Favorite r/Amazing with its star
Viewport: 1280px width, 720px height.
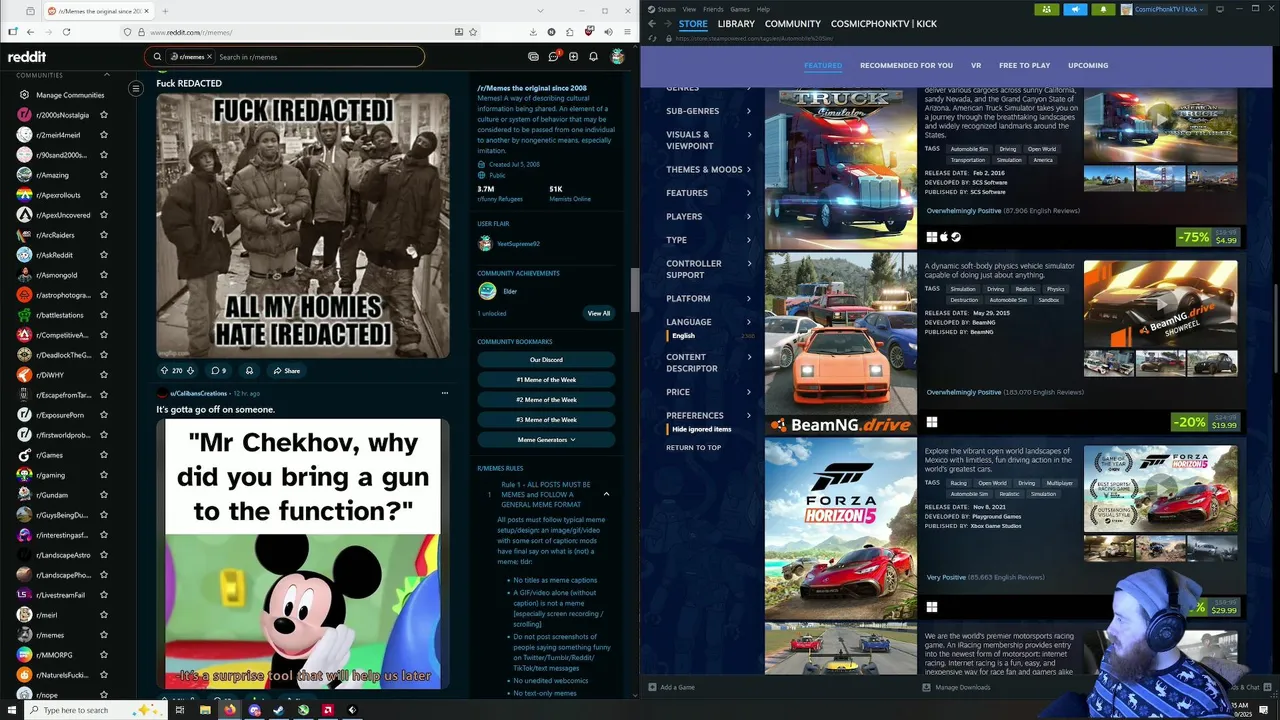click(103, 175)
